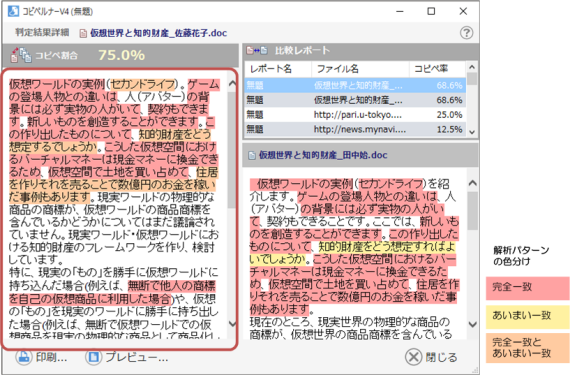570x375 pixels.
Task: Select the http://news.mynavi row
Action: pos(355,129)
